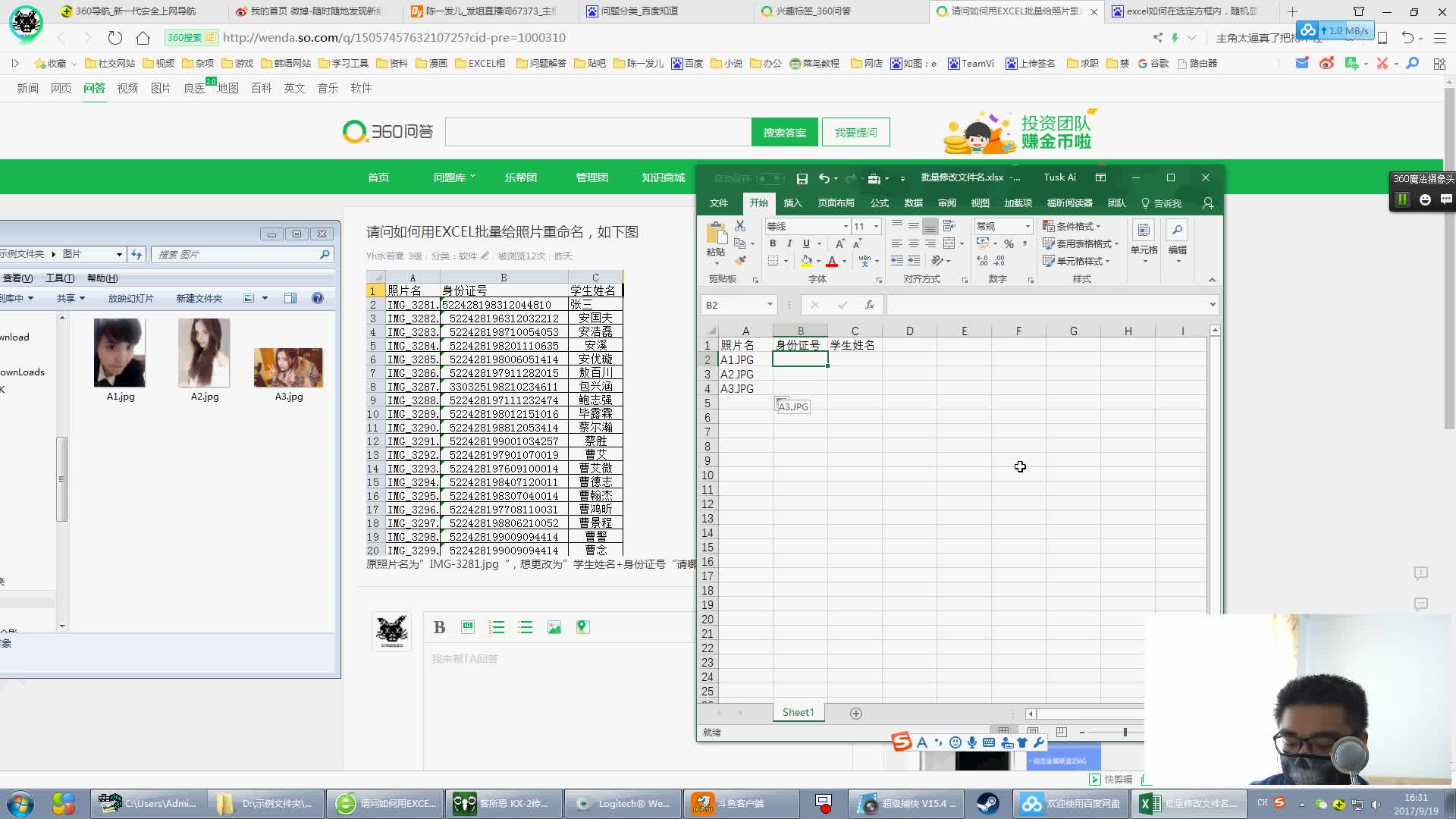Insert image icon in answer editor
This screenshot has height=819, width=1456.
pos(554,627)
